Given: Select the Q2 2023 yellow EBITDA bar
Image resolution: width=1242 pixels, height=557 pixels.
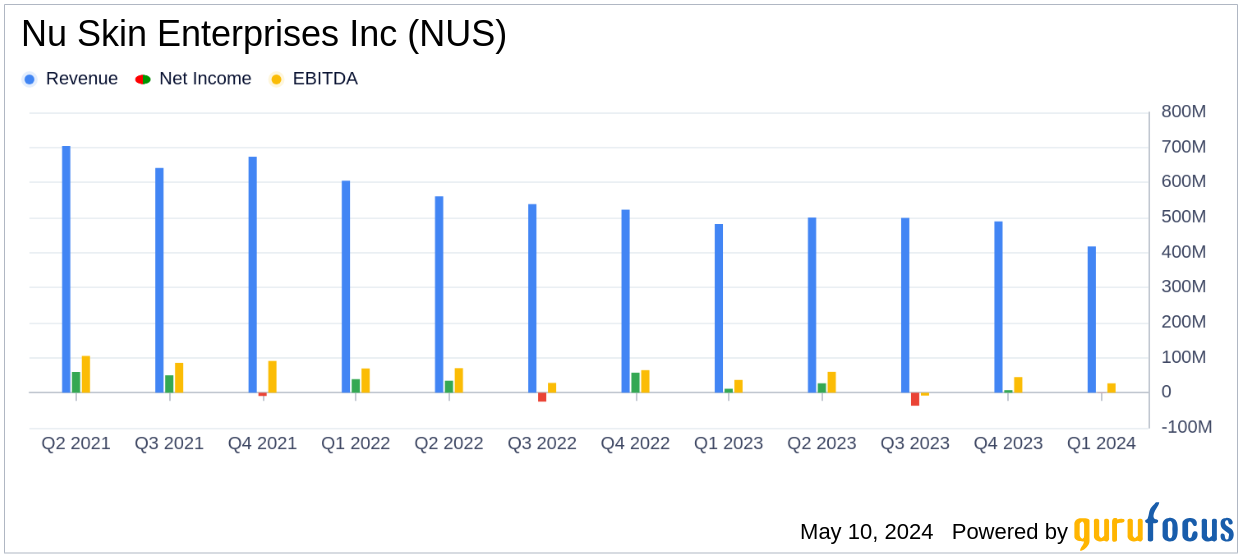Looking at the screenshot, I should 831,382.
